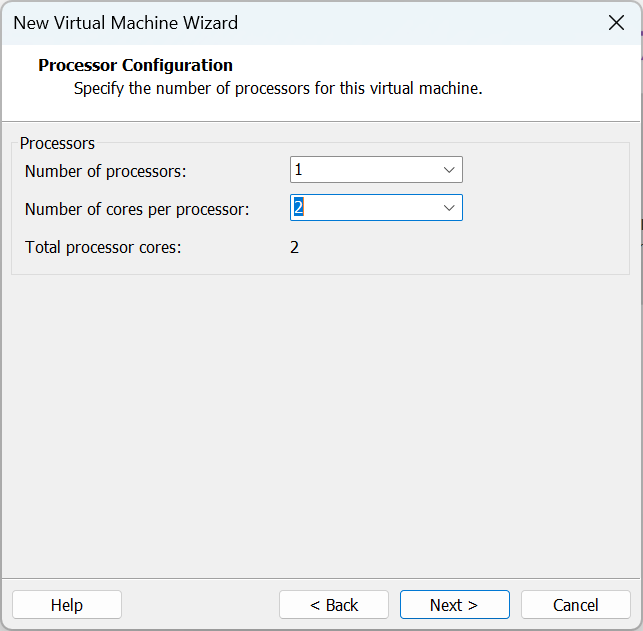Click inside the Number of processors value field
This screenshot has width=643, height=631.
(x=362, y=170)
